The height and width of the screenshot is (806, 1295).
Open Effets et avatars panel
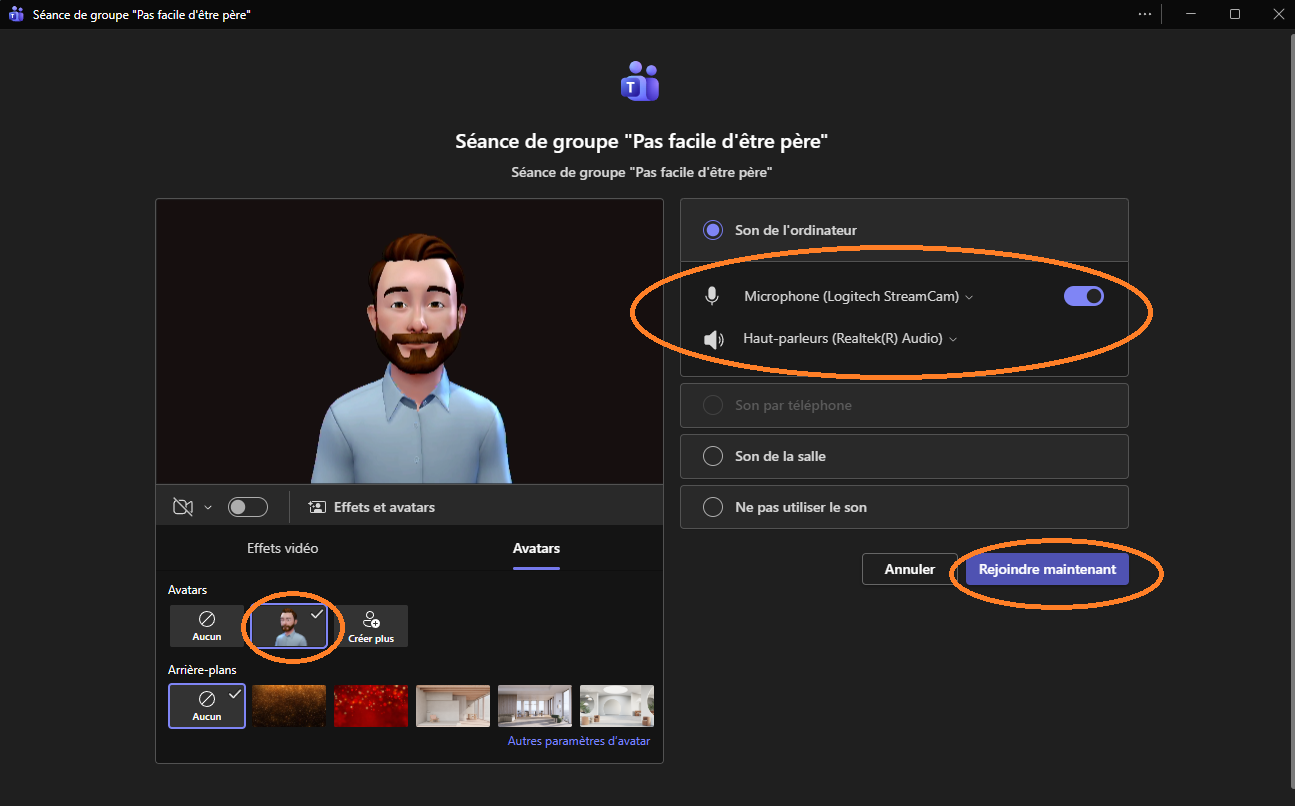372,507
